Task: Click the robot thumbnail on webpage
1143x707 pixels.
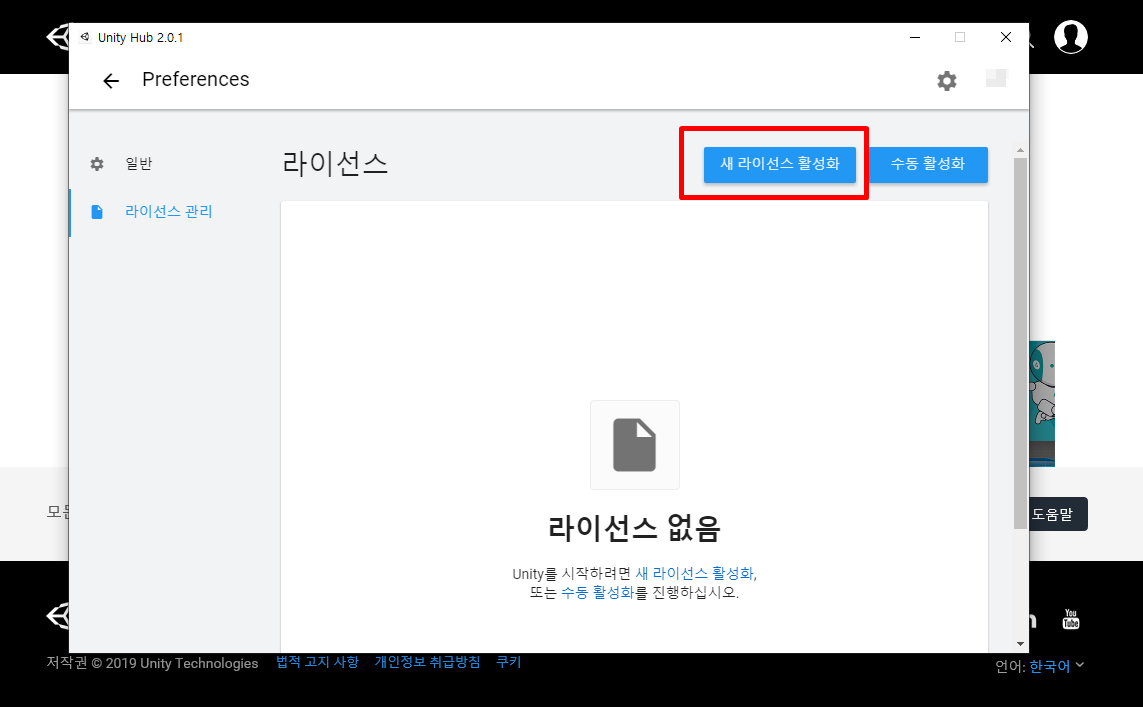Action: click(1042, 403)
